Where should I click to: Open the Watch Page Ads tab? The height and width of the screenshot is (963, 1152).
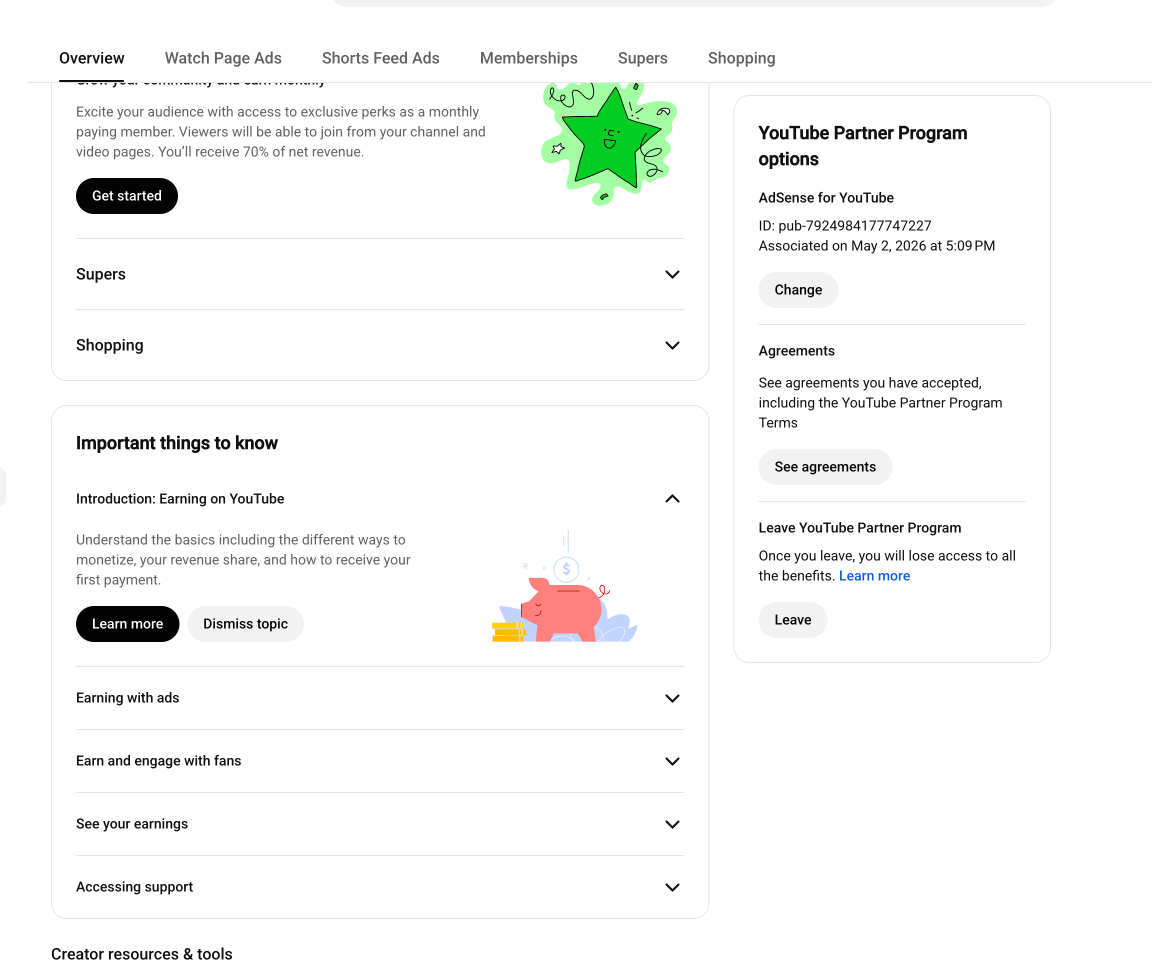(x=223, y=58)
